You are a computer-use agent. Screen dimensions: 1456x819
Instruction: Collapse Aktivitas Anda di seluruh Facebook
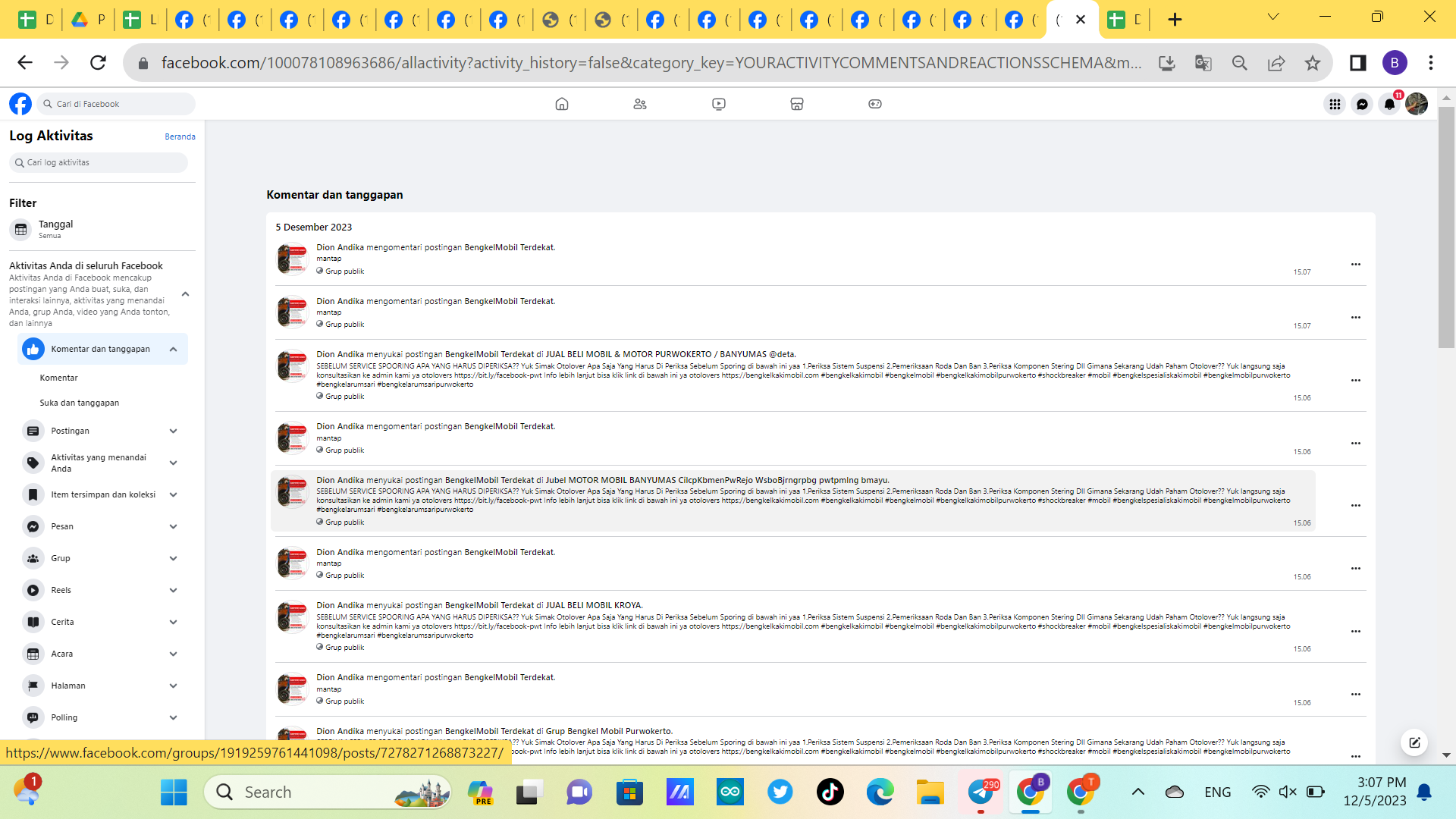pyautogui.click(x=185, y=294)
